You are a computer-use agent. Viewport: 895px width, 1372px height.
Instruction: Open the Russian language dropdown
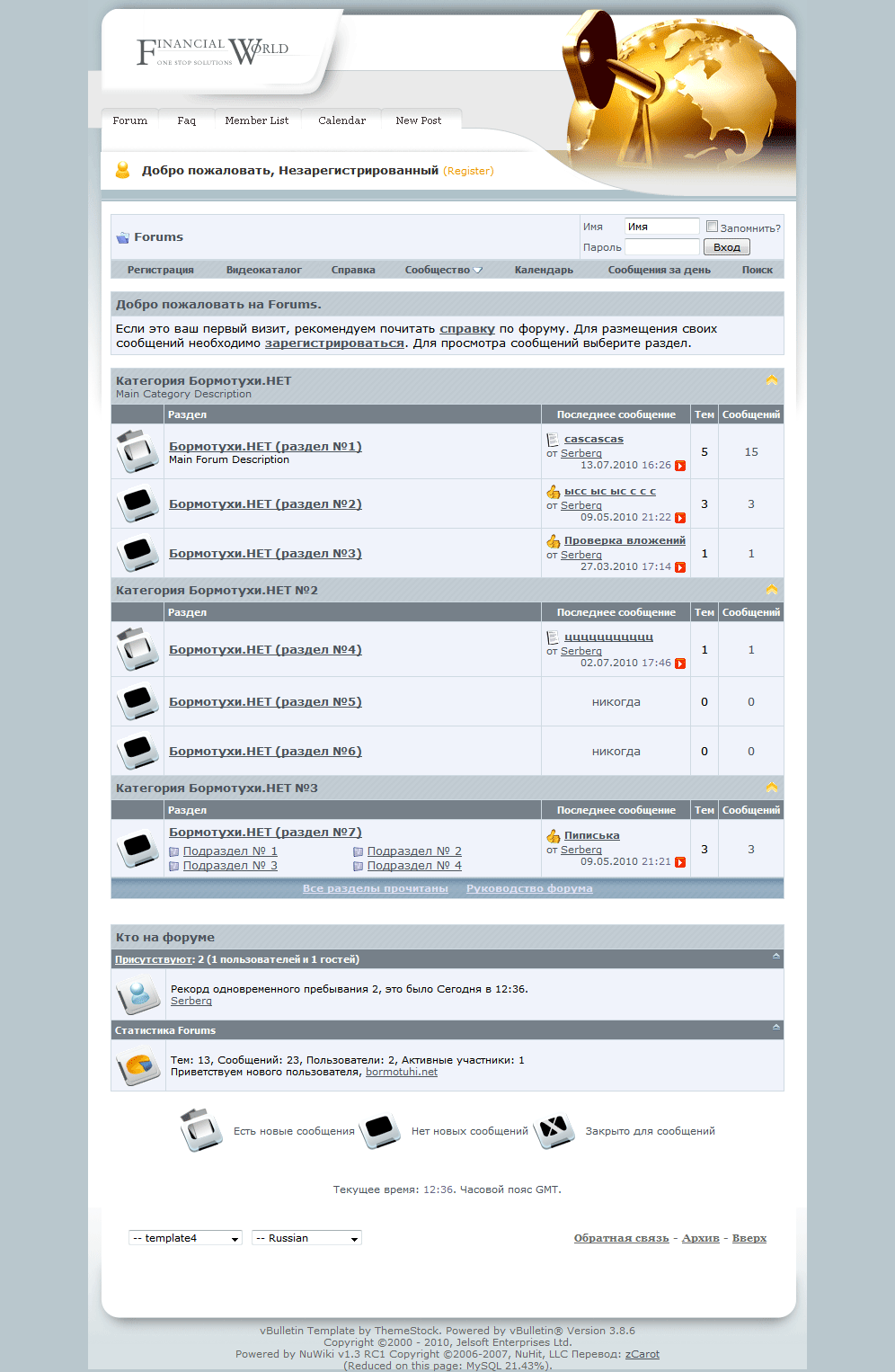point(306,1238)
